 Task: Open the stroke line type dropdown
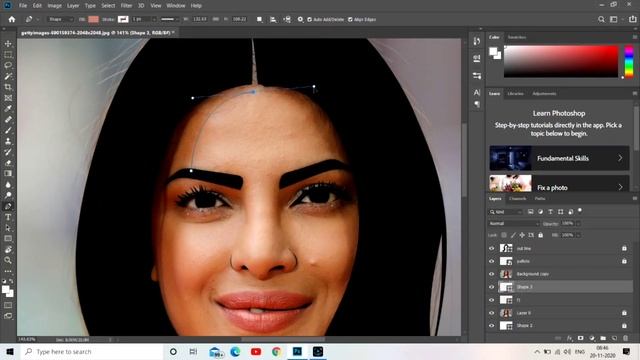pos(169,19)
